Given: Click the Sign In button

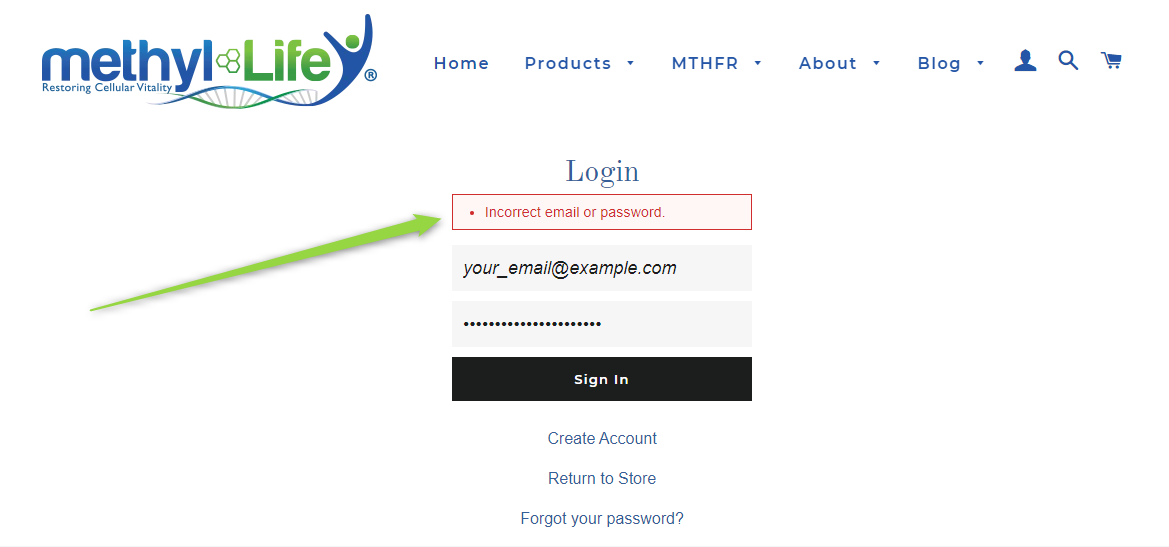Looking at the screenshot, I should [602, 379].
